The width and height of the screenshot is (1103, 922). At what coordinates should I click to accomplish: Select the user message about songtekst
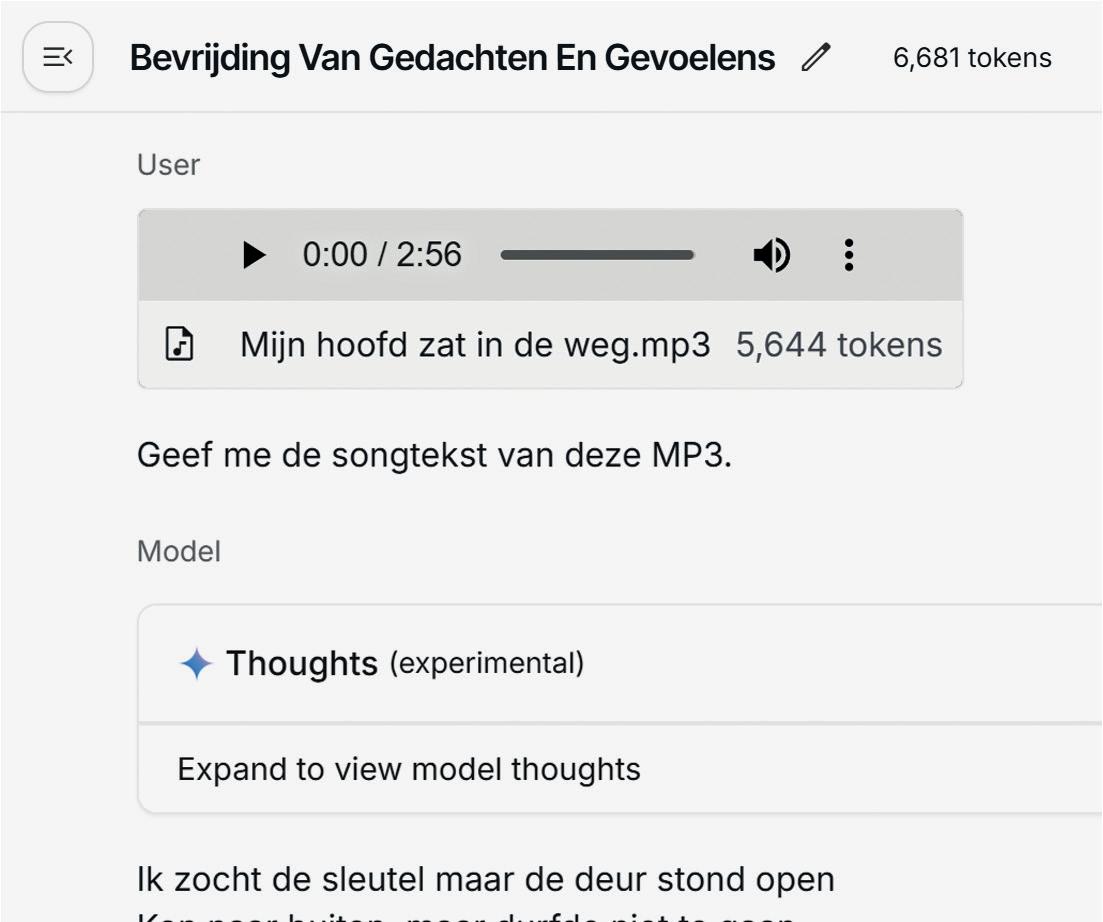click(434, 455)
